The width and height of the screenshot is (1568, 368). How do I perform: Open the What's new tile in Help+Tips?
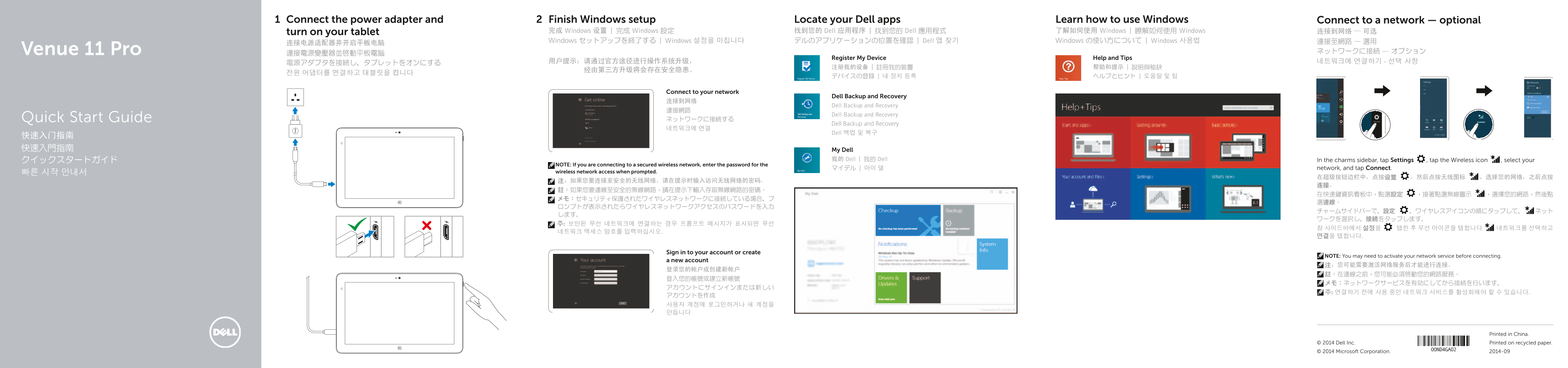(x=1243, y=194)
